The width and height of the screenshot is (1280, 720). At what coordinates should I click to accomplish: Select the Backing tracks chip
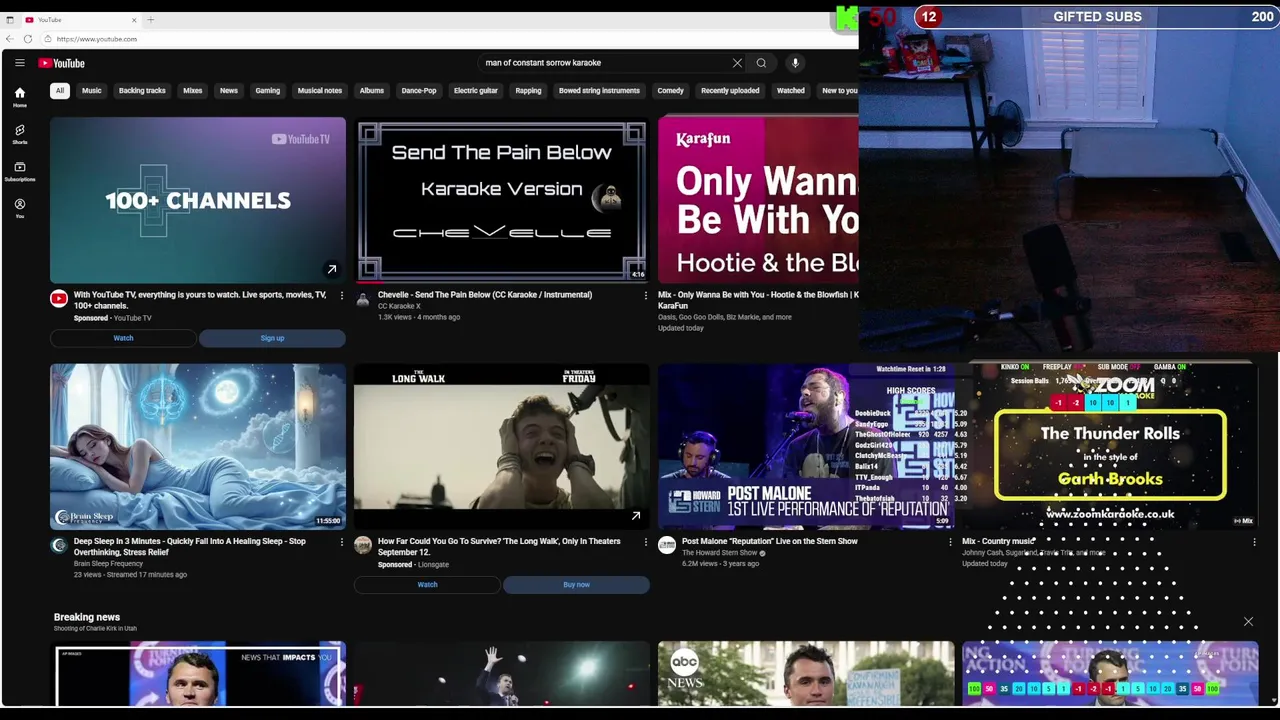[142, 91]
